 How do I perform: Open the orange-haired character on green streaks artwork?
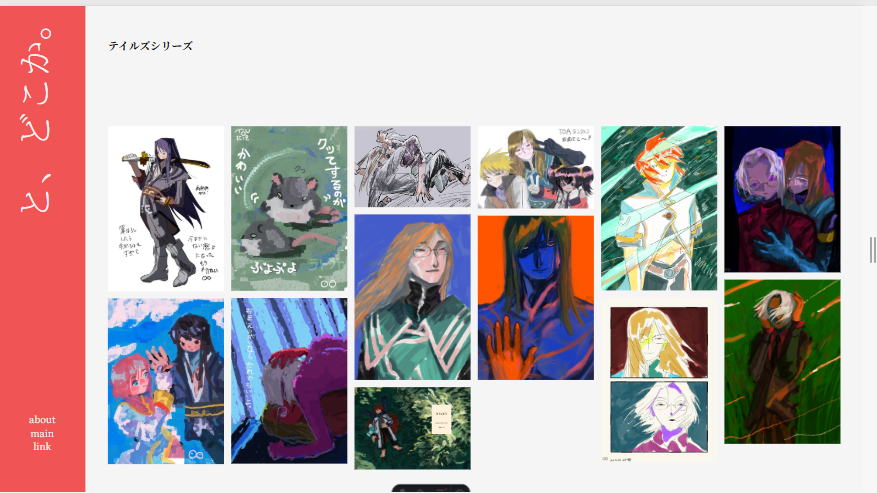tap(659, 208)
